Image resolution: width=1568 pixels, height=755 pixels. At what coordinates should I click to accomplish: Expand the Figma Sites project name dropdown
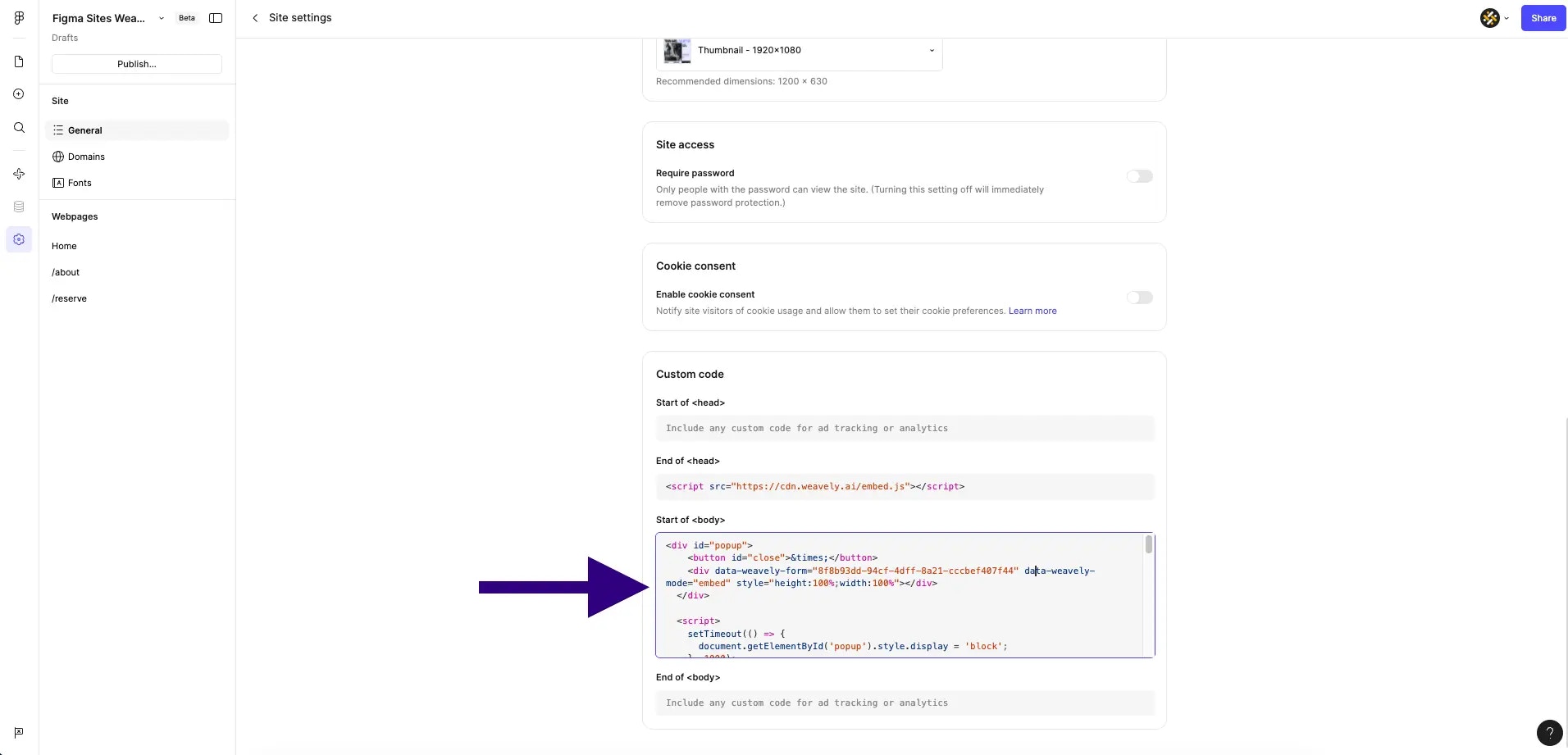[161, 17]
